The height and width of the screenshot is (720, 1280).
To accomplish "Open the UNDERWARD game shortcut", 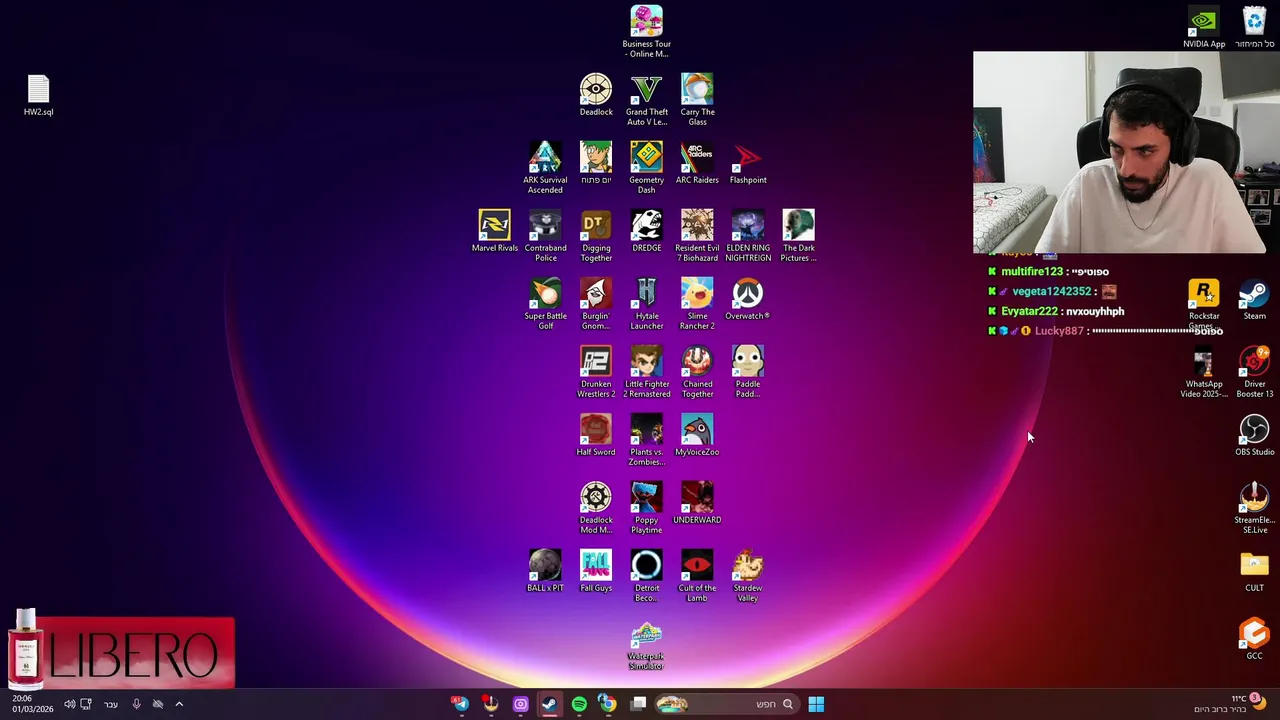I will click(697, 503).
